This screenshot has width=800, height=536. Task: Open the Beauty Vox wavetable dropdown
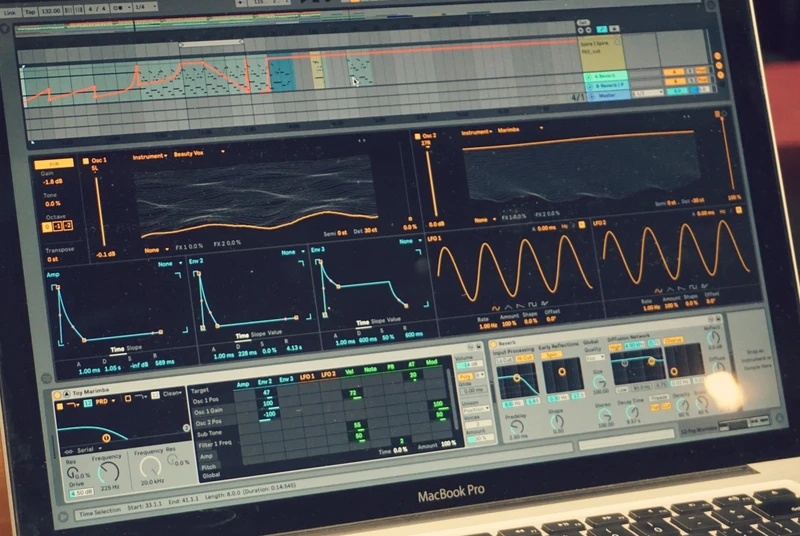[199, 153]
